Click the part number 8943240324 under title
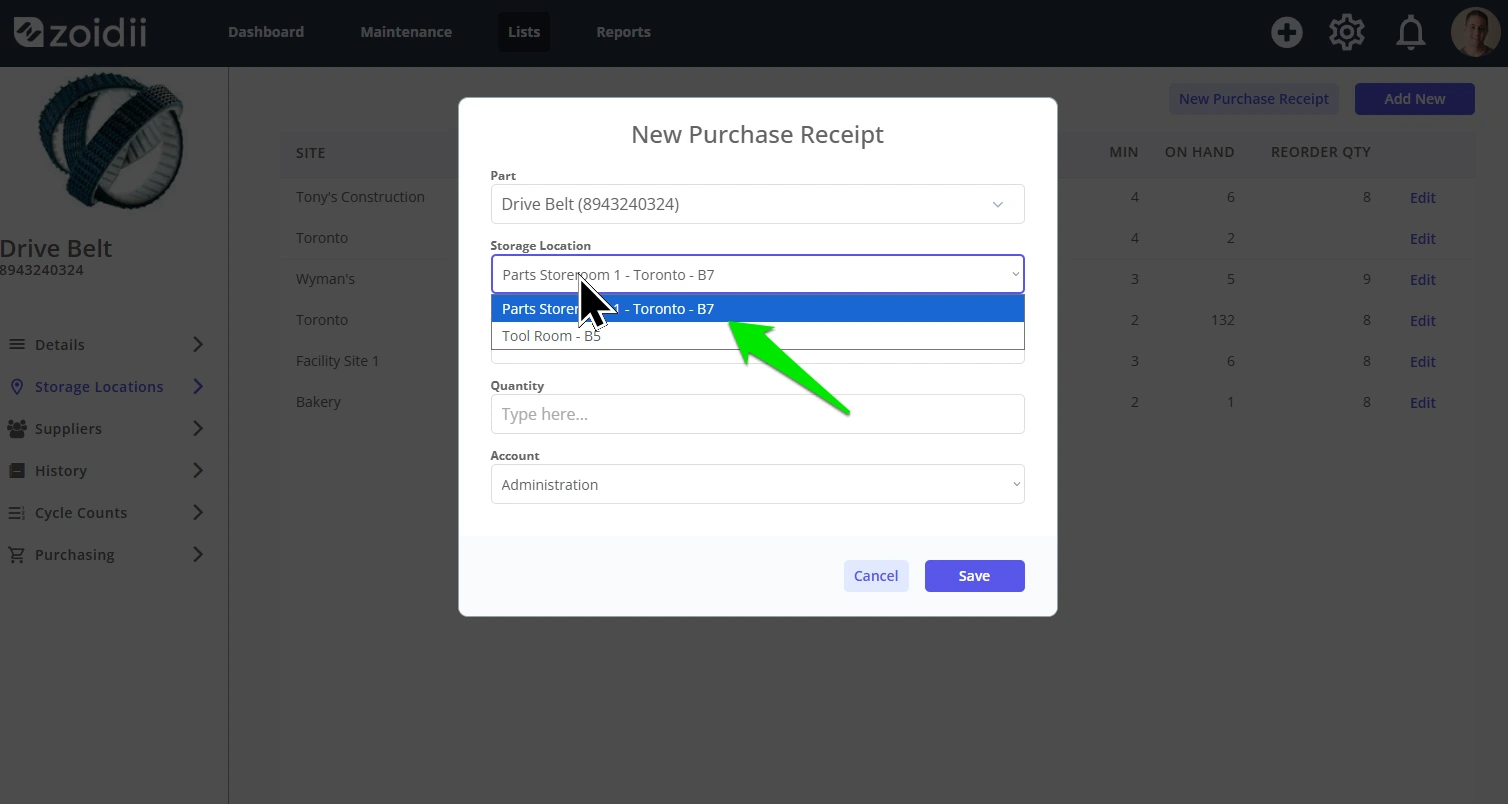The width and height of the screenshot is (1508, 804). [42, 270]
